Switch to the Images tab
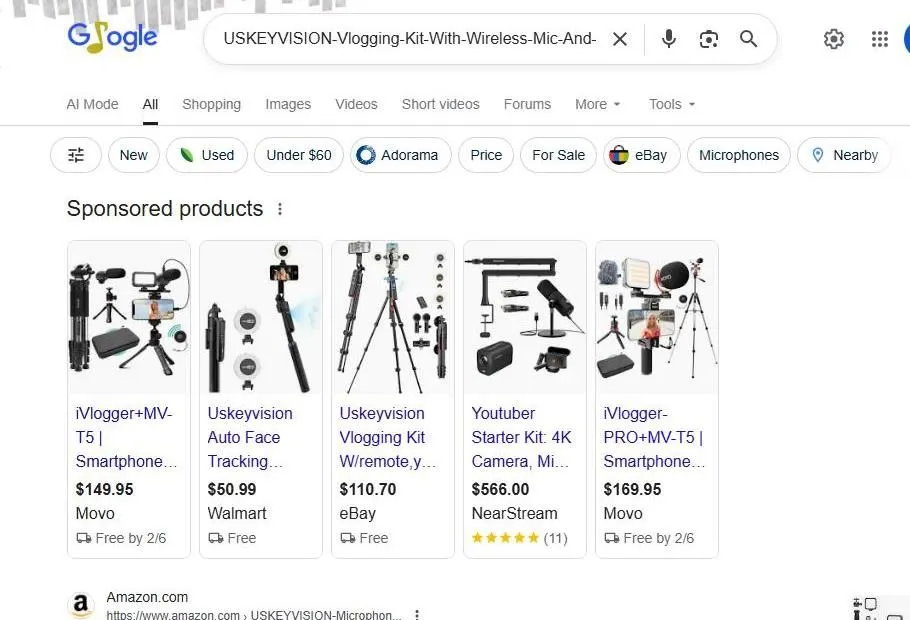The height and width of the screenshot is (620, 910). pos(288,104)
